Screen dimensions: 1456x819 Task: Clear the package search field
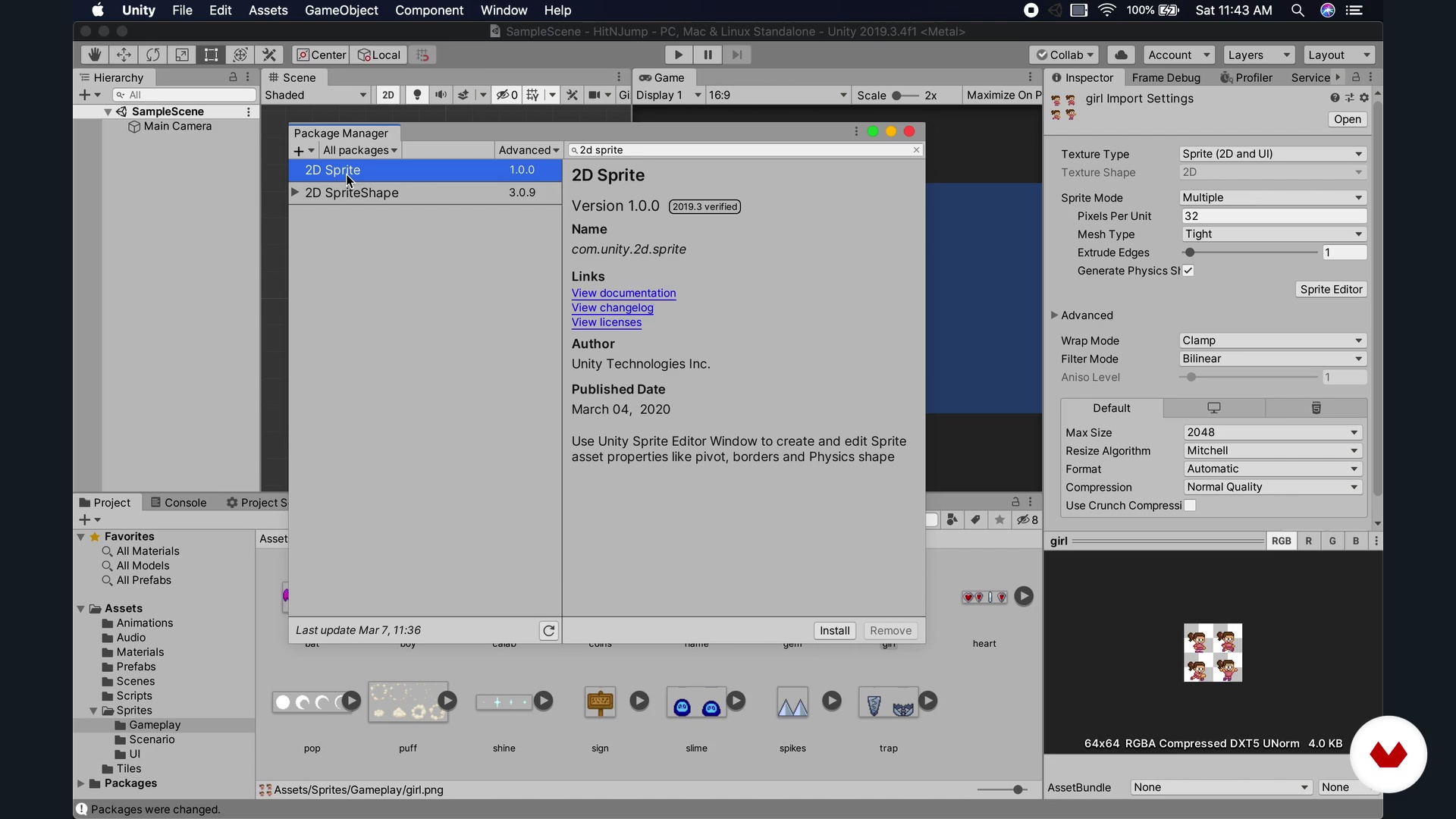916,150
